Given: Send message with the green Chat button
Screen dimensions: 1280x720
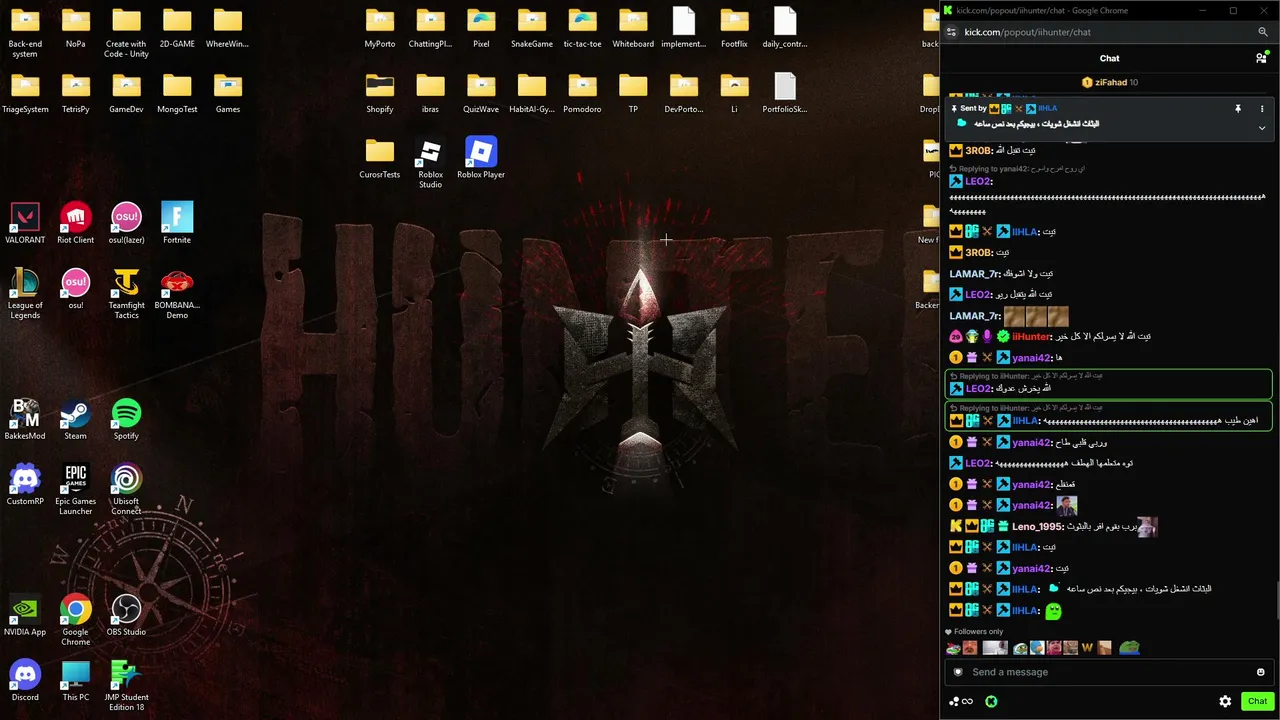Looking at the screenshot, I should tap(1257, 701).
